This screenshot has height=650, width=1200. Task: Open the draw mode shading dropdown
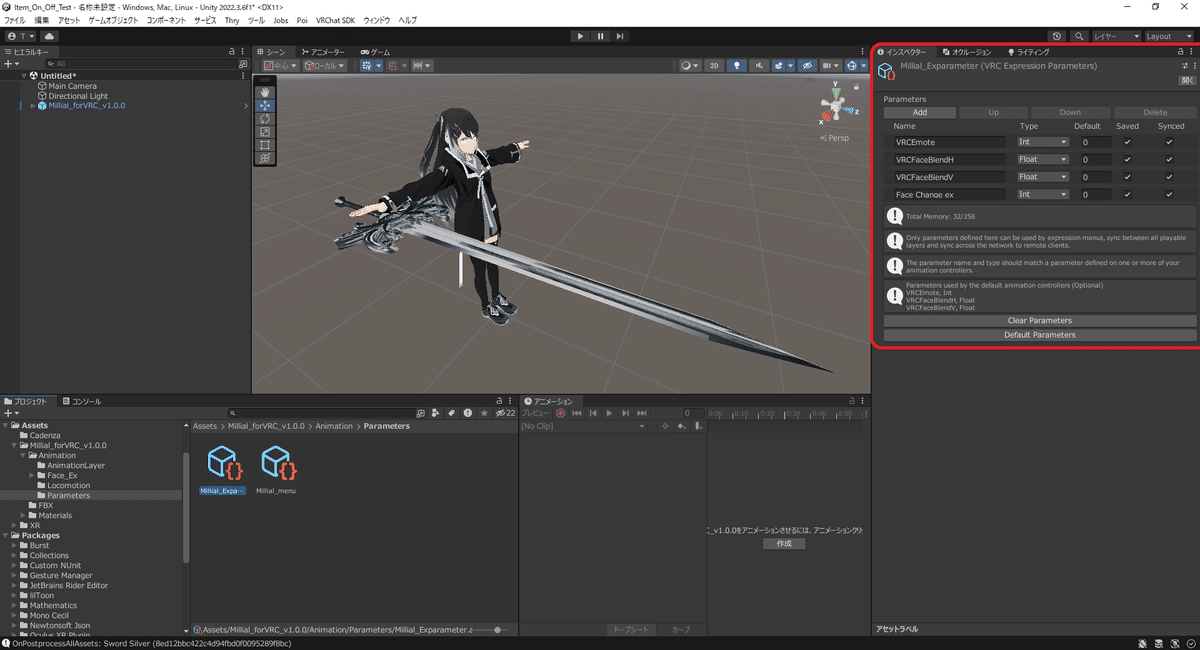click(x=690, y=66)
